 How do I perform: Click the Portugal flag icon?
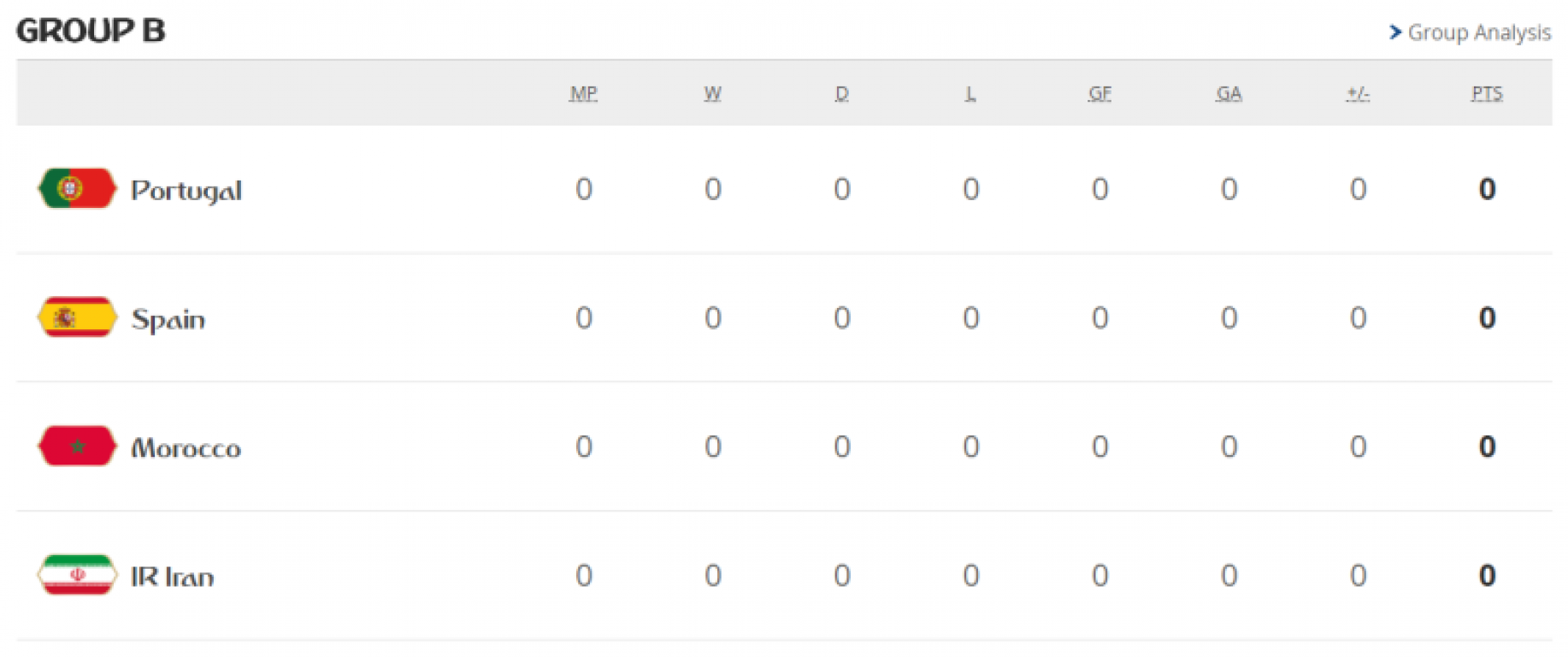pos(77,188)
